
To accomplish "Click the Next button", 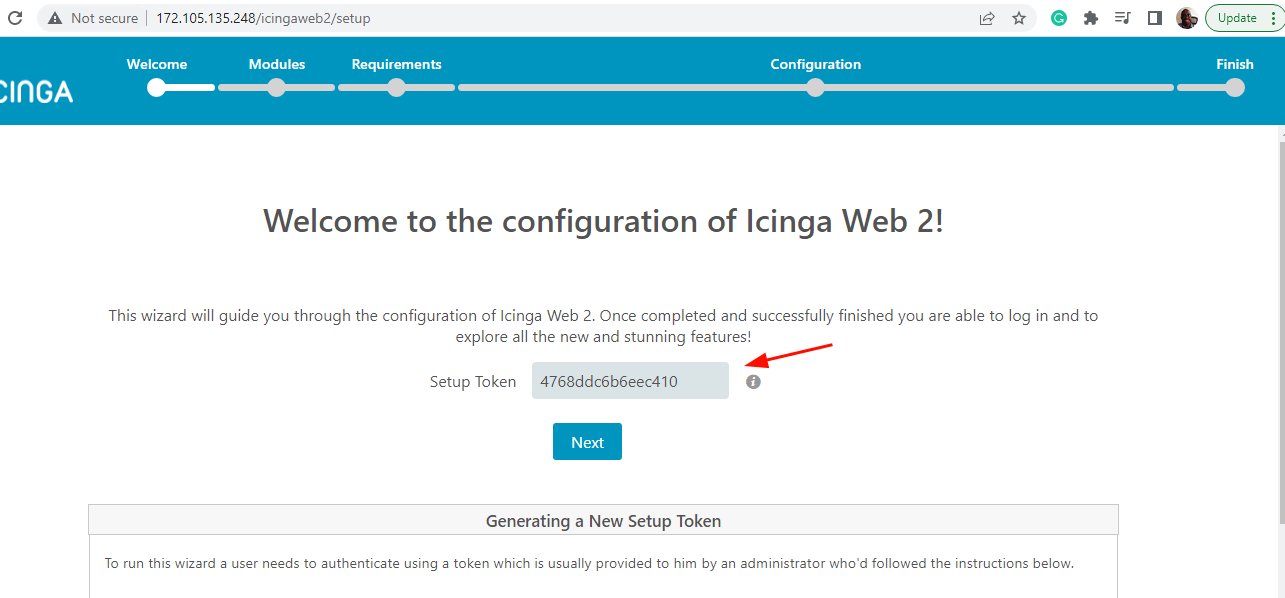I will [587, 442].
